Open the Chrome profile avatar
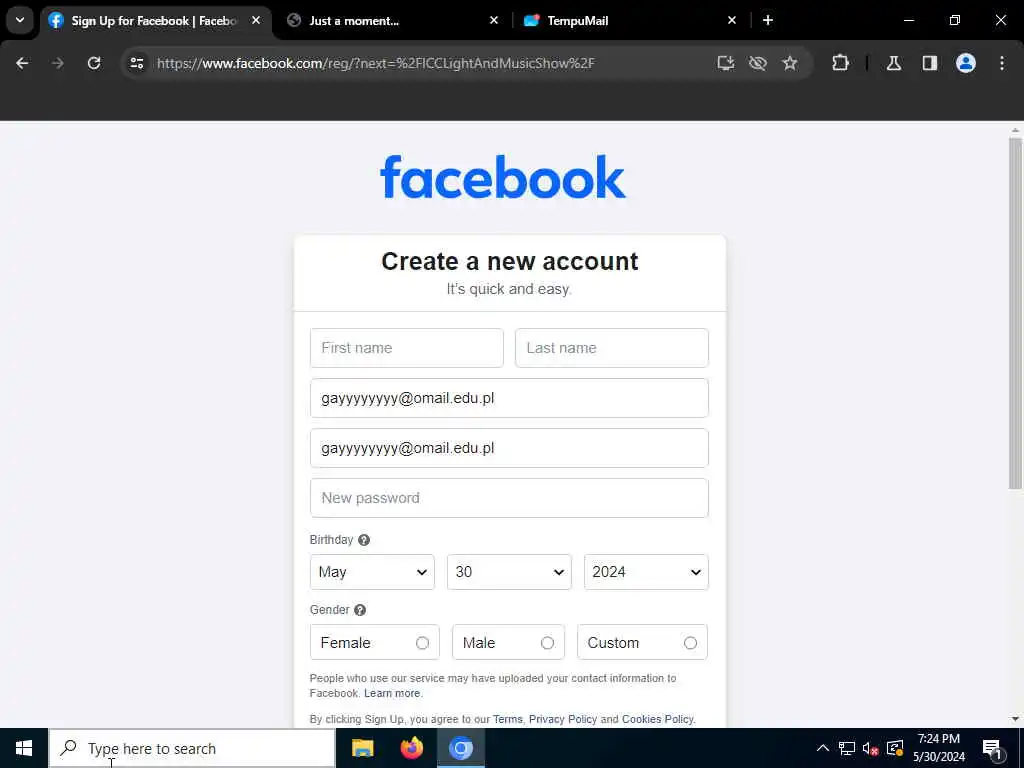 click(966, 63)
